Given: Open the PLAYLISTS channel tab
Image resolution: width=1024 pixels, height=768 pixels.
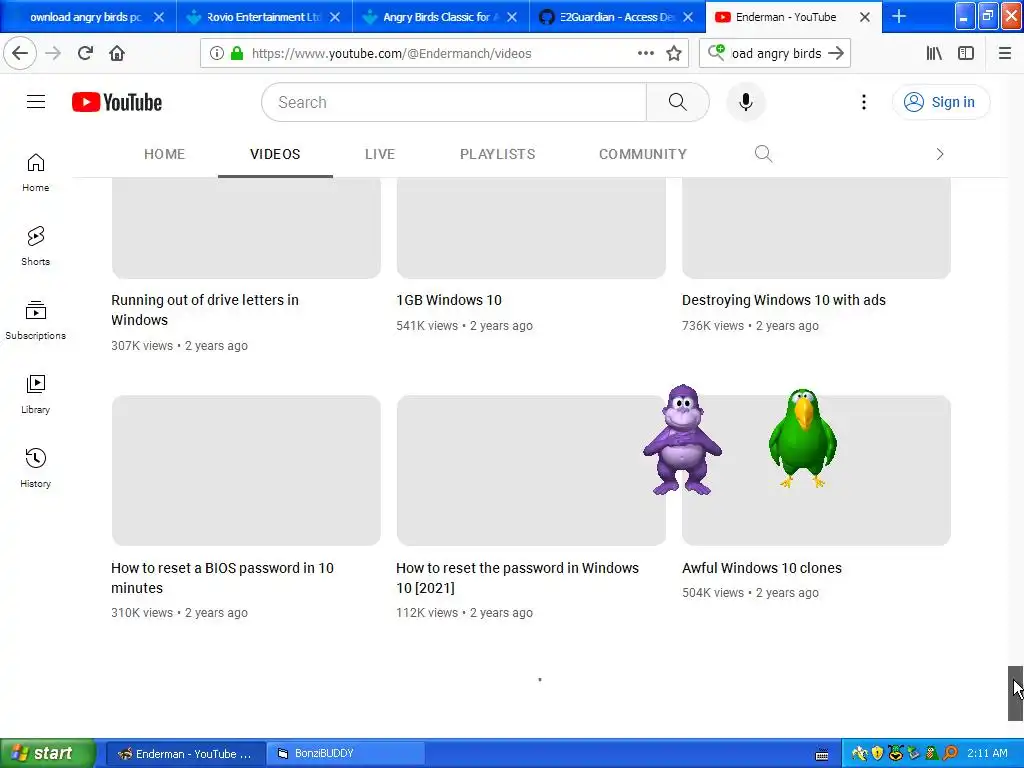Looking at the screenshot, I should point(498,154).
